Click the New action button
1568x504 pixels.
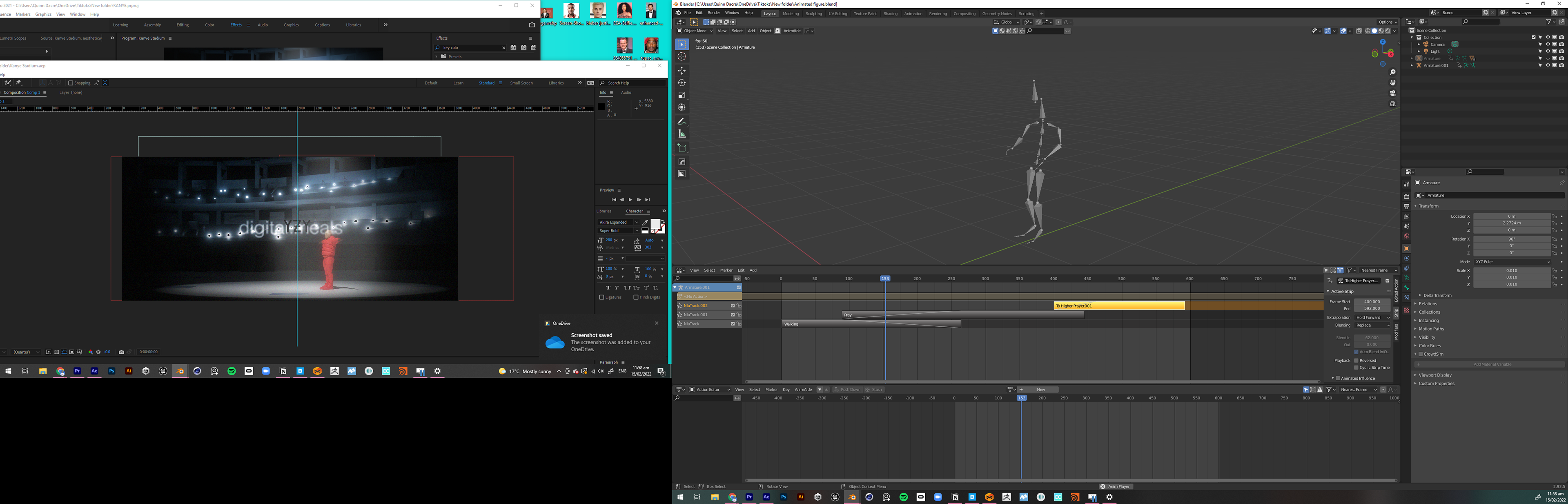(1040, 390)
